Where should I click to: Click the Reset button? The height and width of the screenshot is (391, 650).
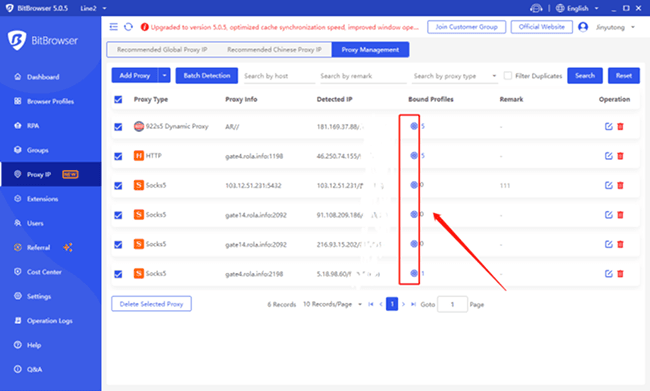[x=623, y=75]
